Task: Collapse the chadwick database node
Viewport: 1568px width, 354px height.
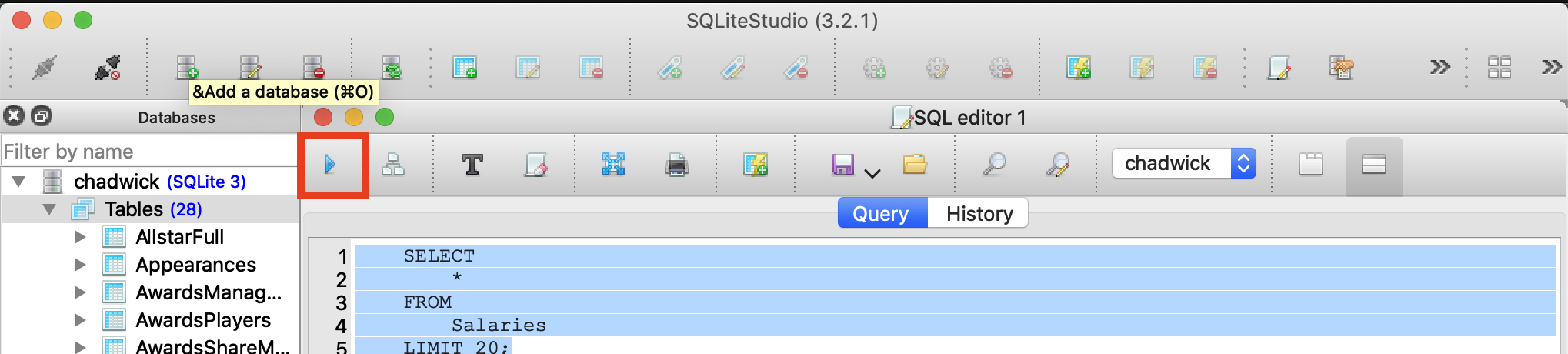Action: pos(19,182)
